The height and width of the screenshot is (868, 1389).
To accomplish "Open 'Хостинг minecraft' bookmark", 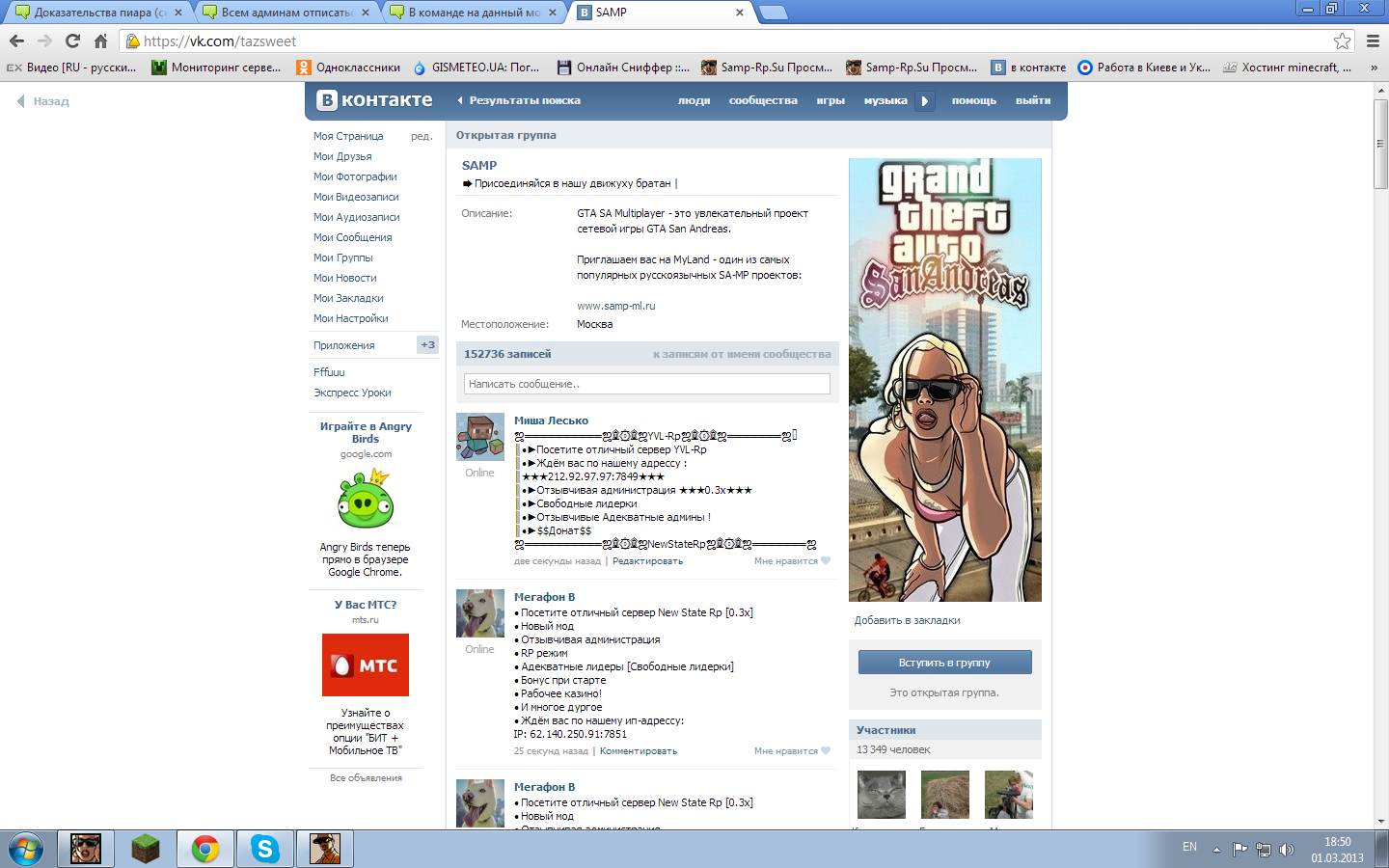I will click(1287, 68).
